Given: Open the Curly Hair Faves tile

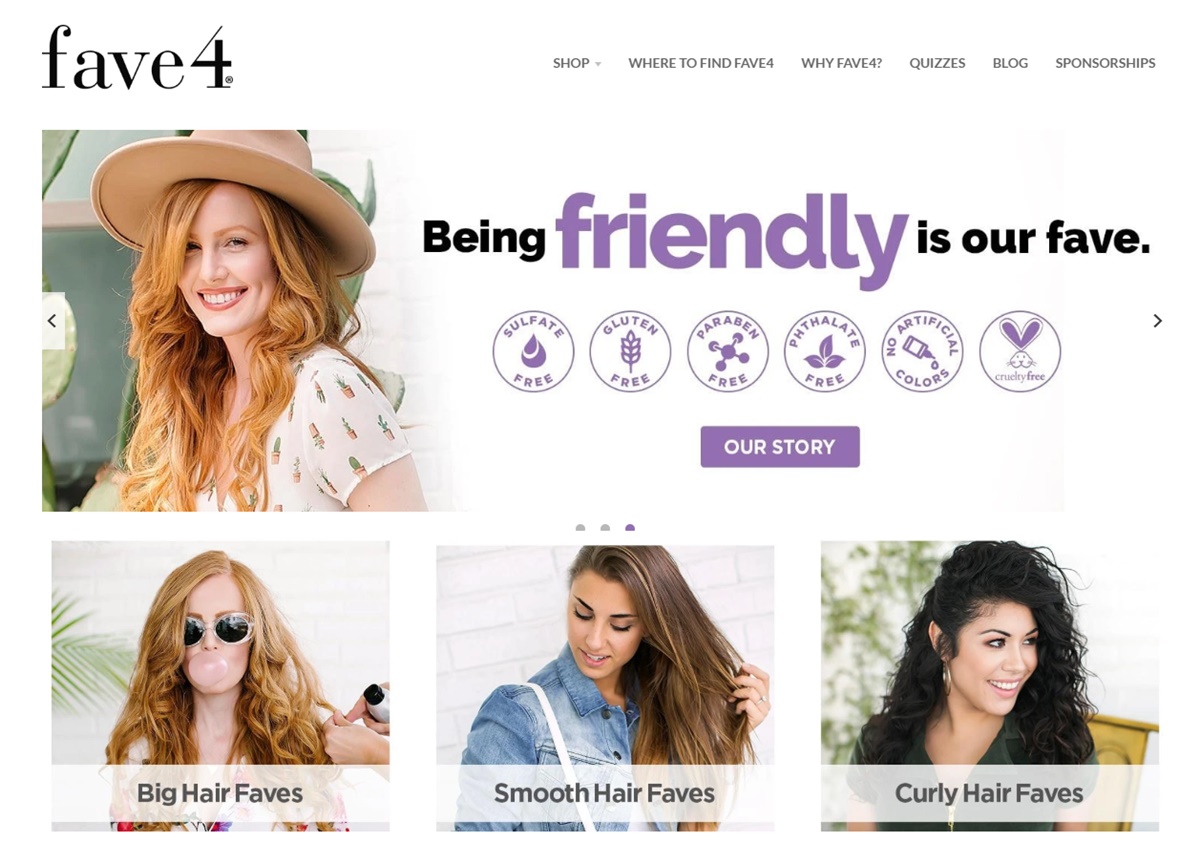Looking at the screenshot, I should (990, 686).
